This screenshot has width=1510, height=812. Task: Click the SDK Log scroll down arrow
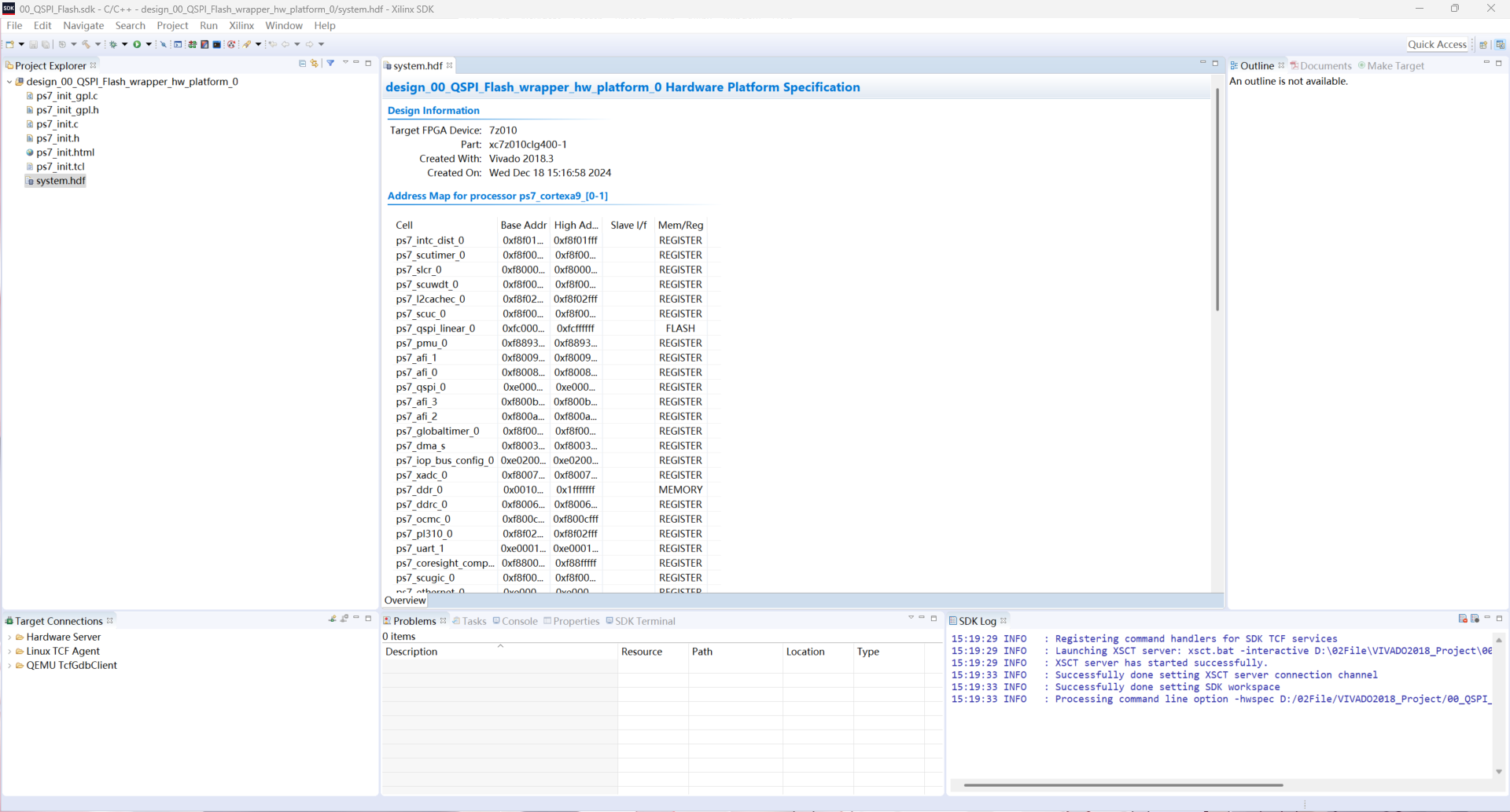click(1499, 772)
